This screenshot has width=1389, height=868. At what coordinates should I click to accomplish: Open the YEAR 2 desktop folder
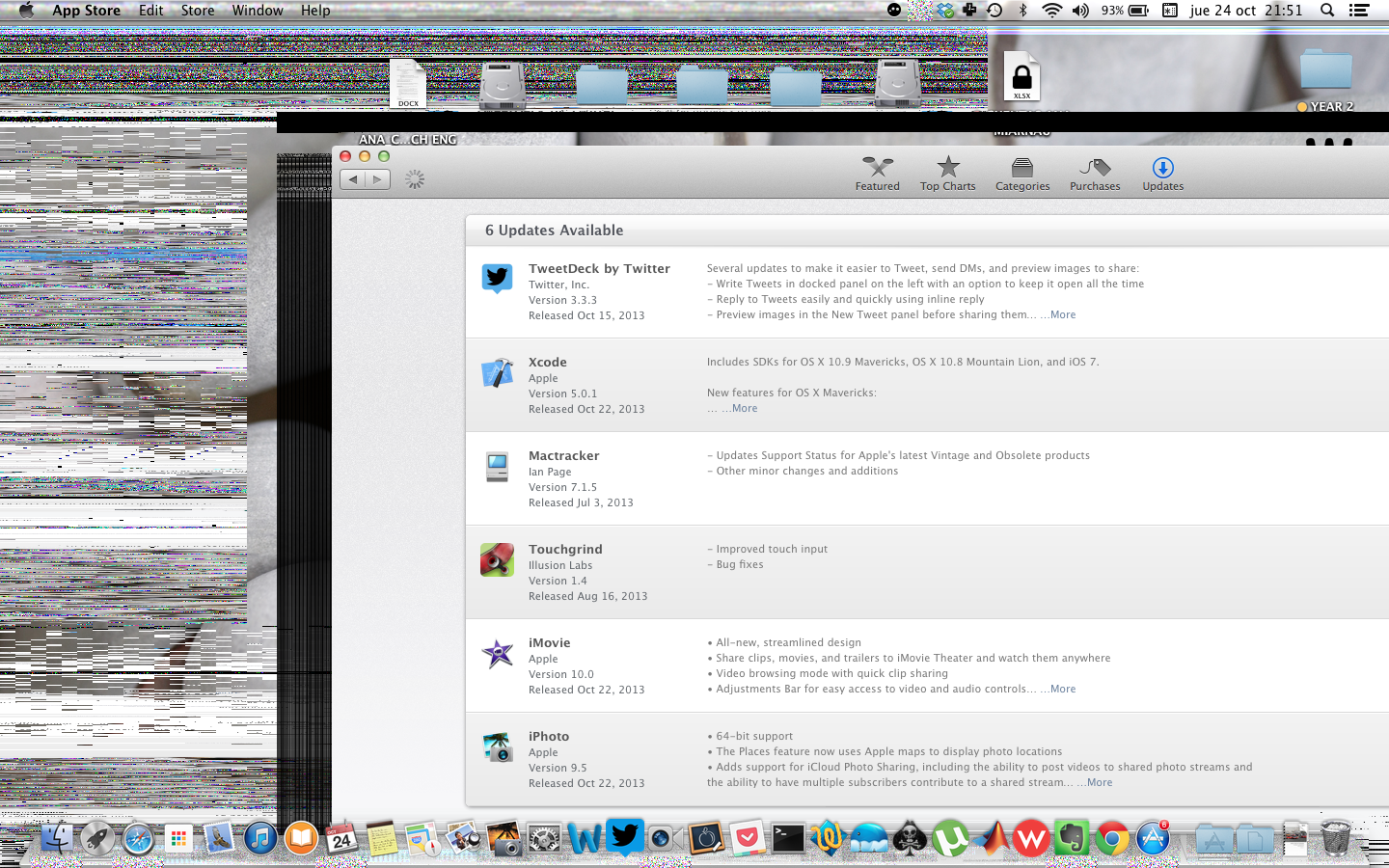[x=1325, y=80]
